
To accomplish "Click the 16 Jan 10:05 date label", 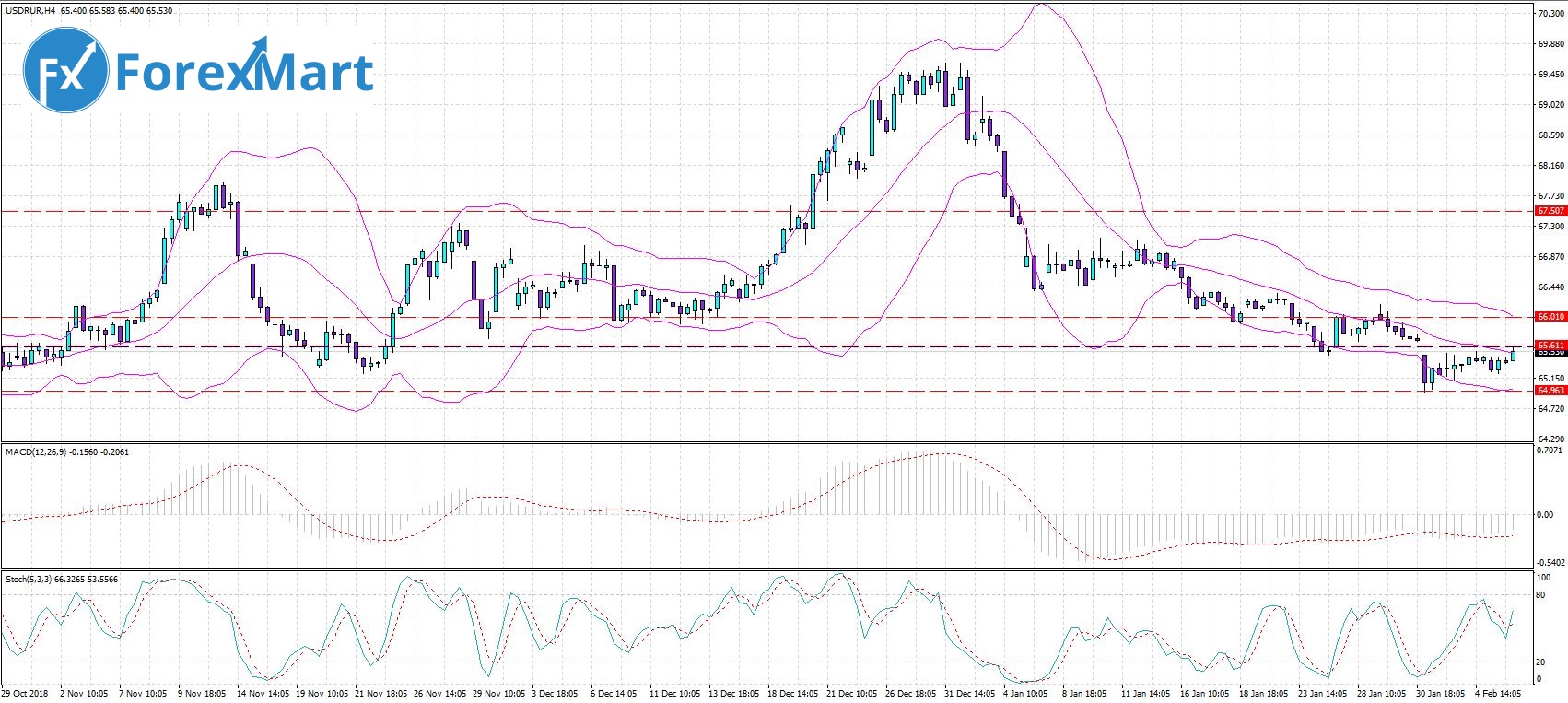I will (1204, 694).
